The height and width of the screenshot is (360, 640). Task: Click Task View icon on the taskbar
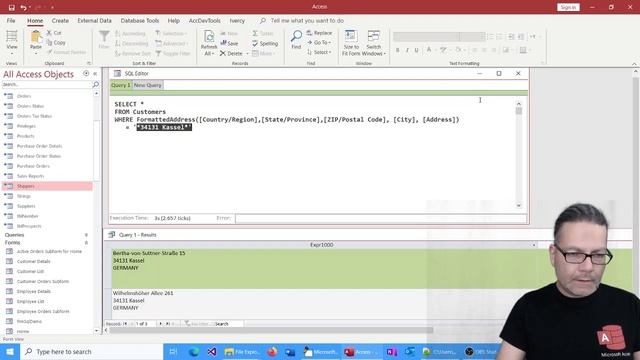(173, 351)
